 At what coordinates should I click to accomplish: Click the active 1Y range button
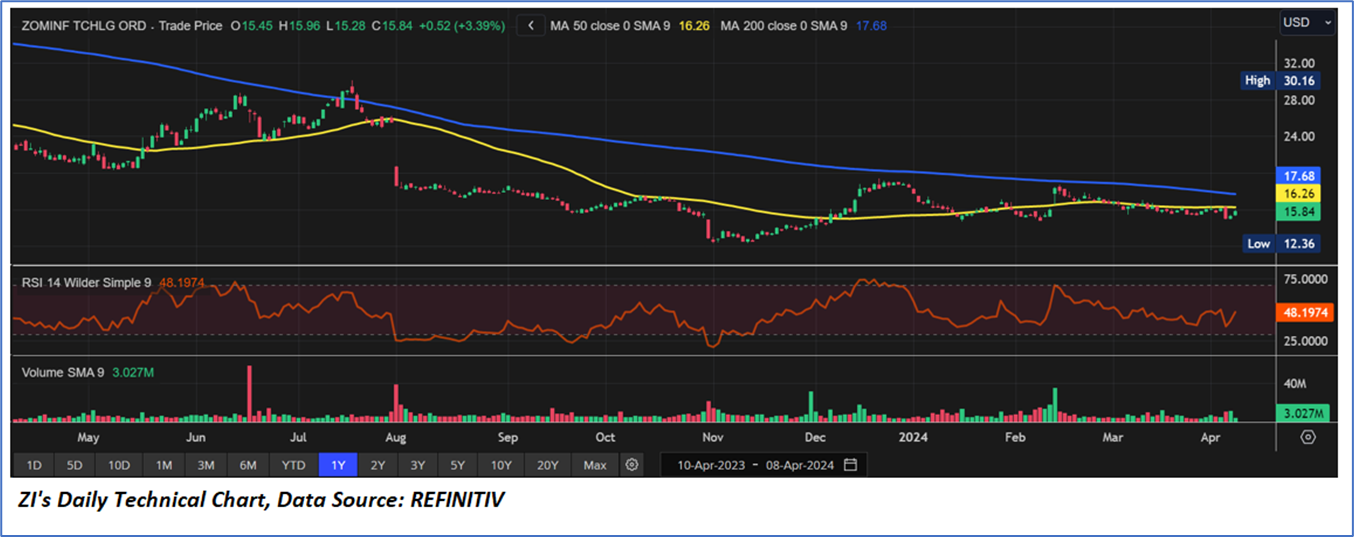[337, 465]
